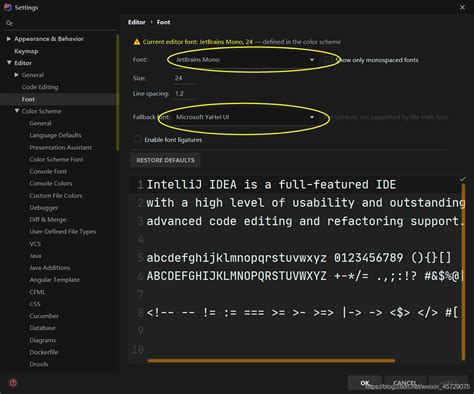The width and height of the screenshot is (474, 394).
Task: Click the font Size input field
Action: [x=185, y=78]
